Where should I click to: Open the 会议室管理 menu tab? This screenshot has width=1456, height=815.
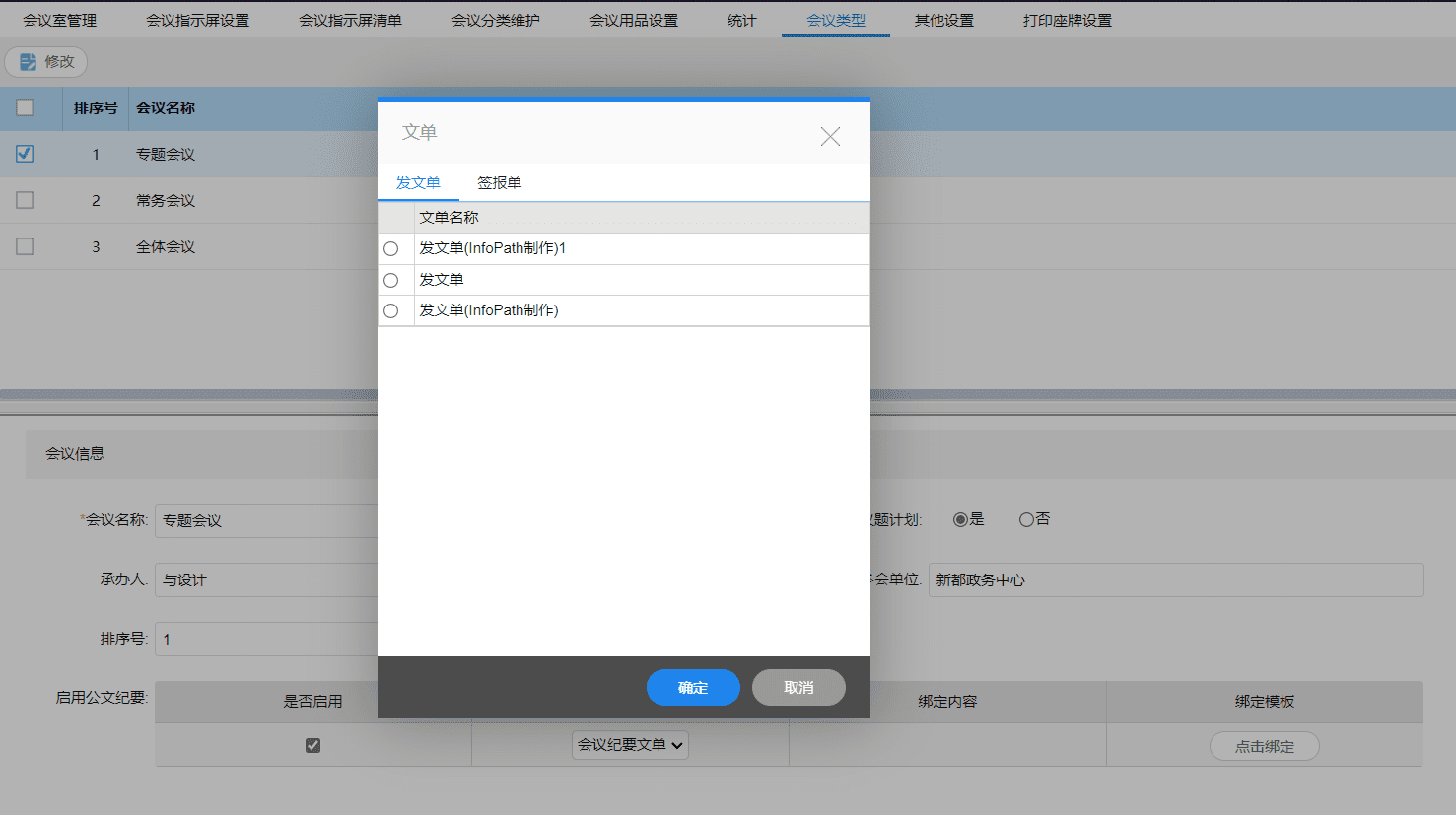[60, 20]
